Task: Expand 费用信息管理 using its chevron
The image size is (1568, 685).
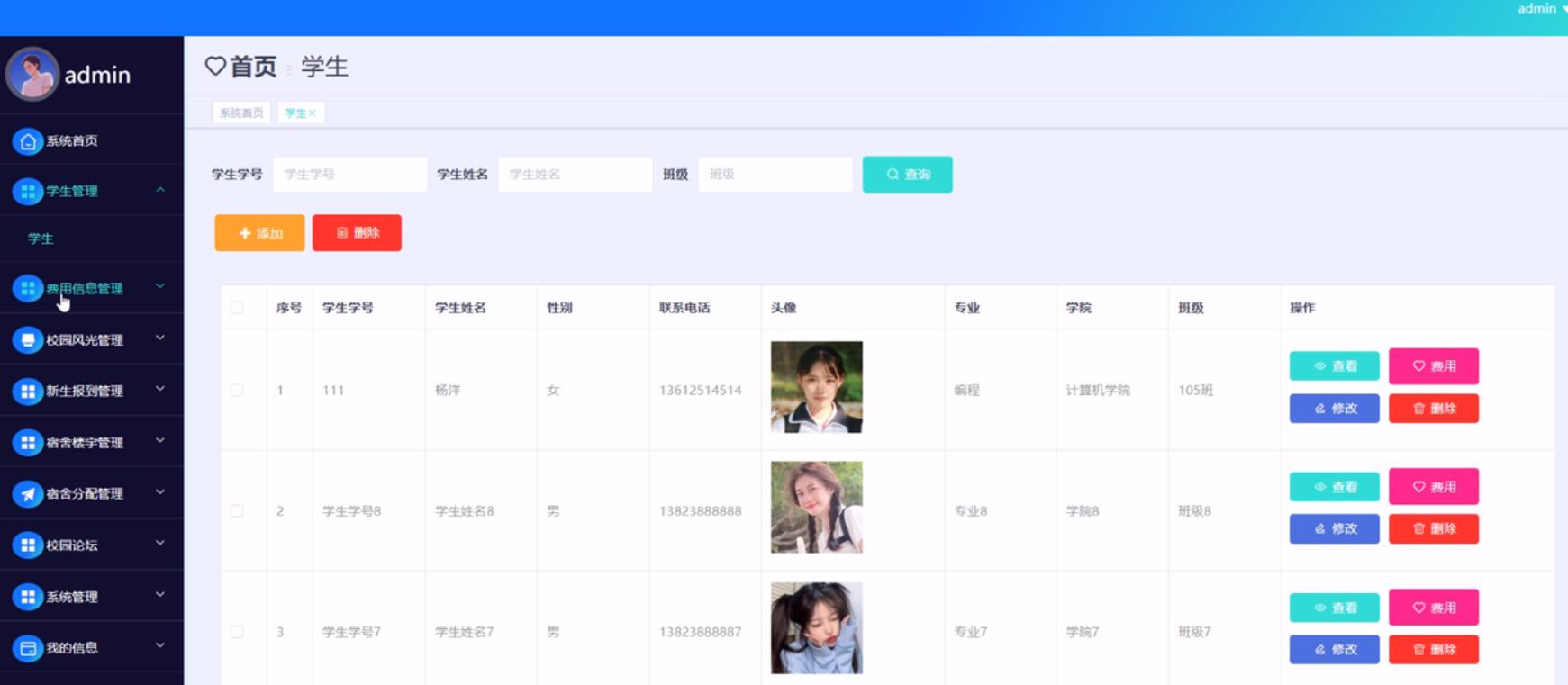Action: (160, 286)
